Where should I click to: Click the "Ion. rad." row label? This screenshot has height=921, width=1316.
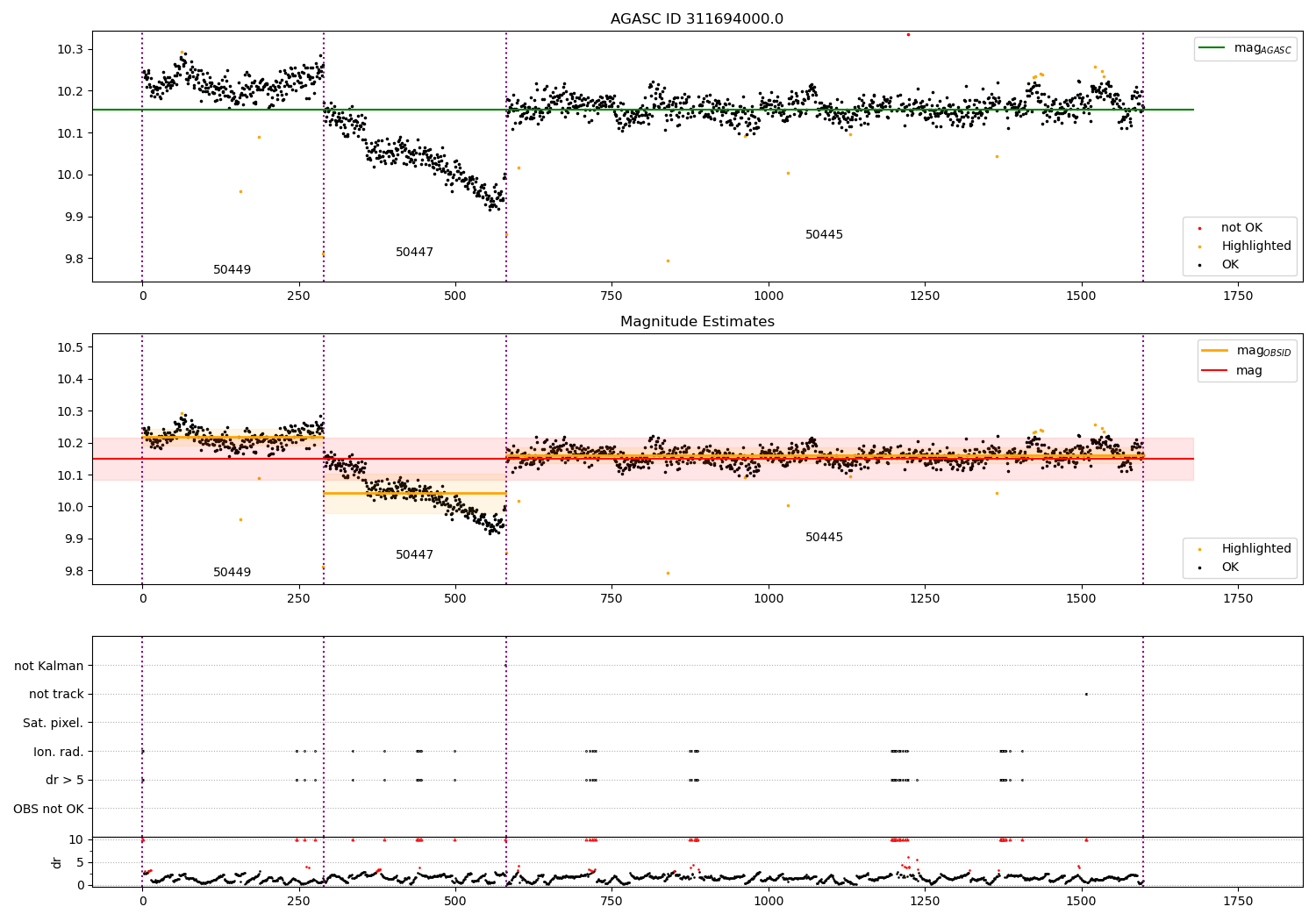pos(59,752)
